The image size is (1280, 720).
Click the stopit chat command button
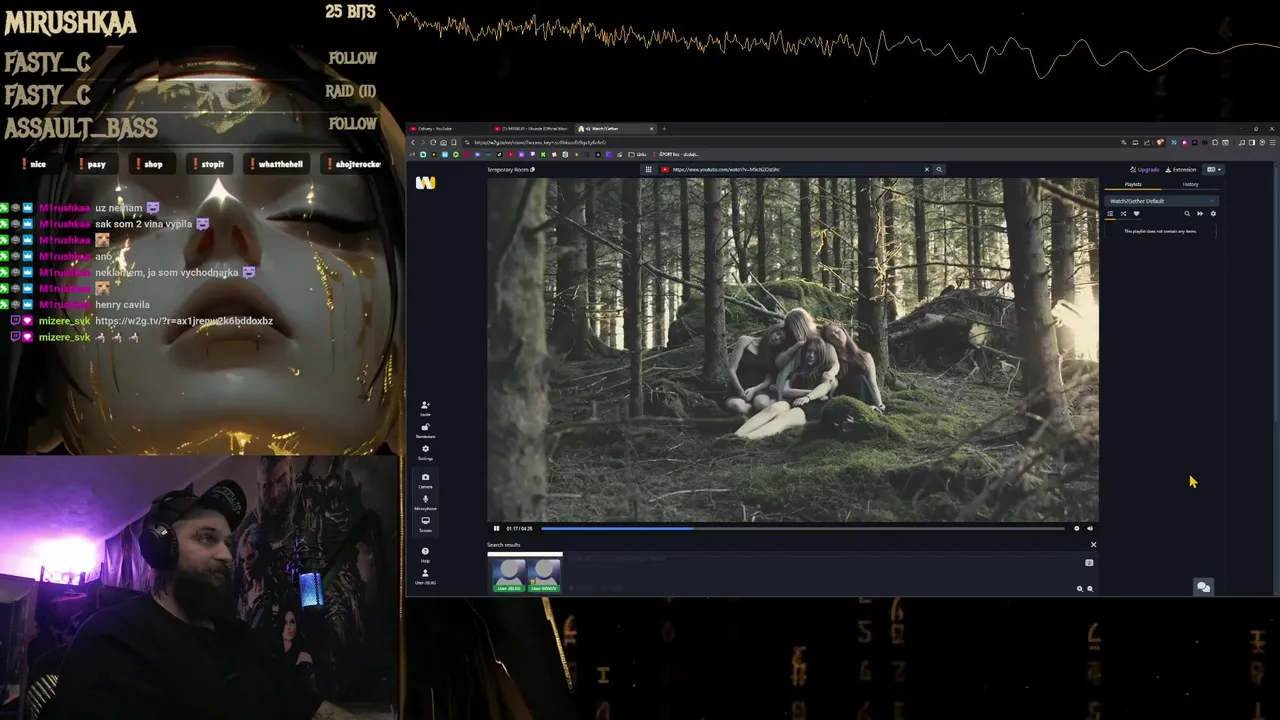tap(209, 164)
